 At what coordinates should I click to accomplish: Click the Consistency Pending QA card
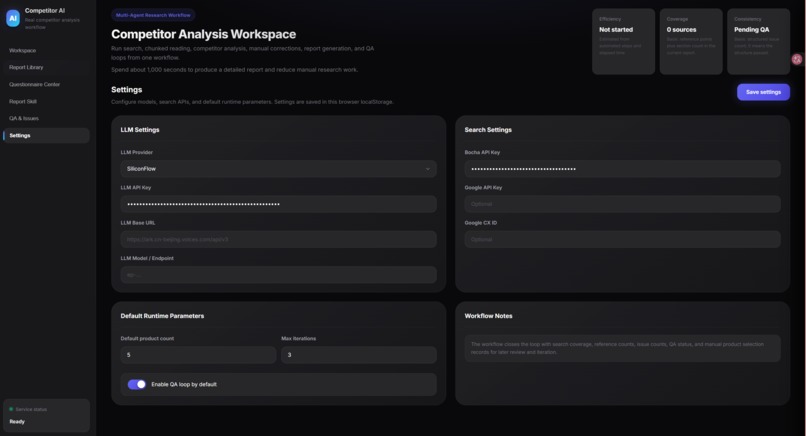[759, 42]
